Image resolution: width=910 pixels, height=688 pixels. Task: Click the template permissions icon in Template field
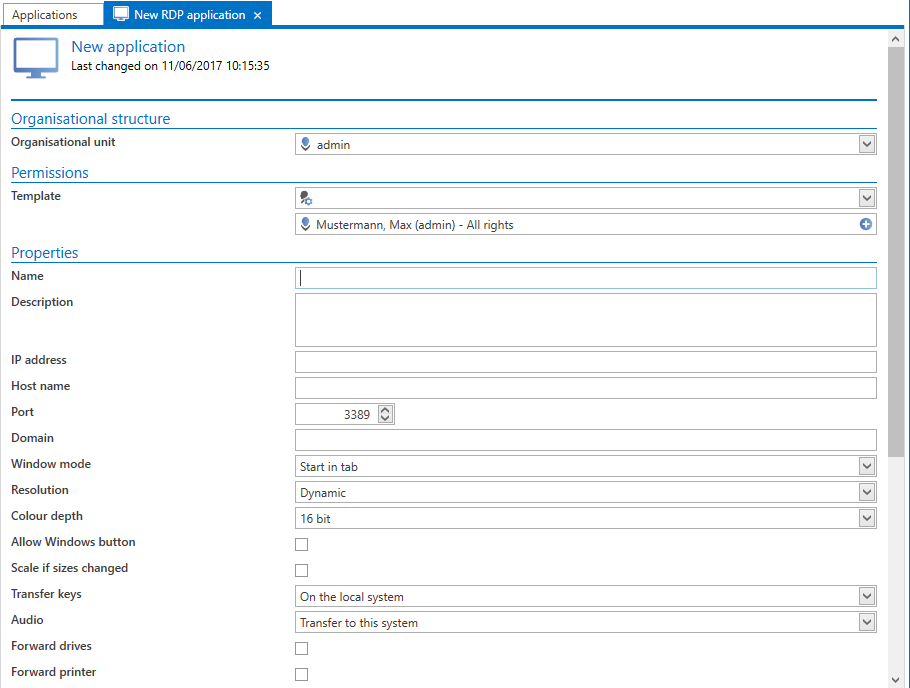point(305,197)
